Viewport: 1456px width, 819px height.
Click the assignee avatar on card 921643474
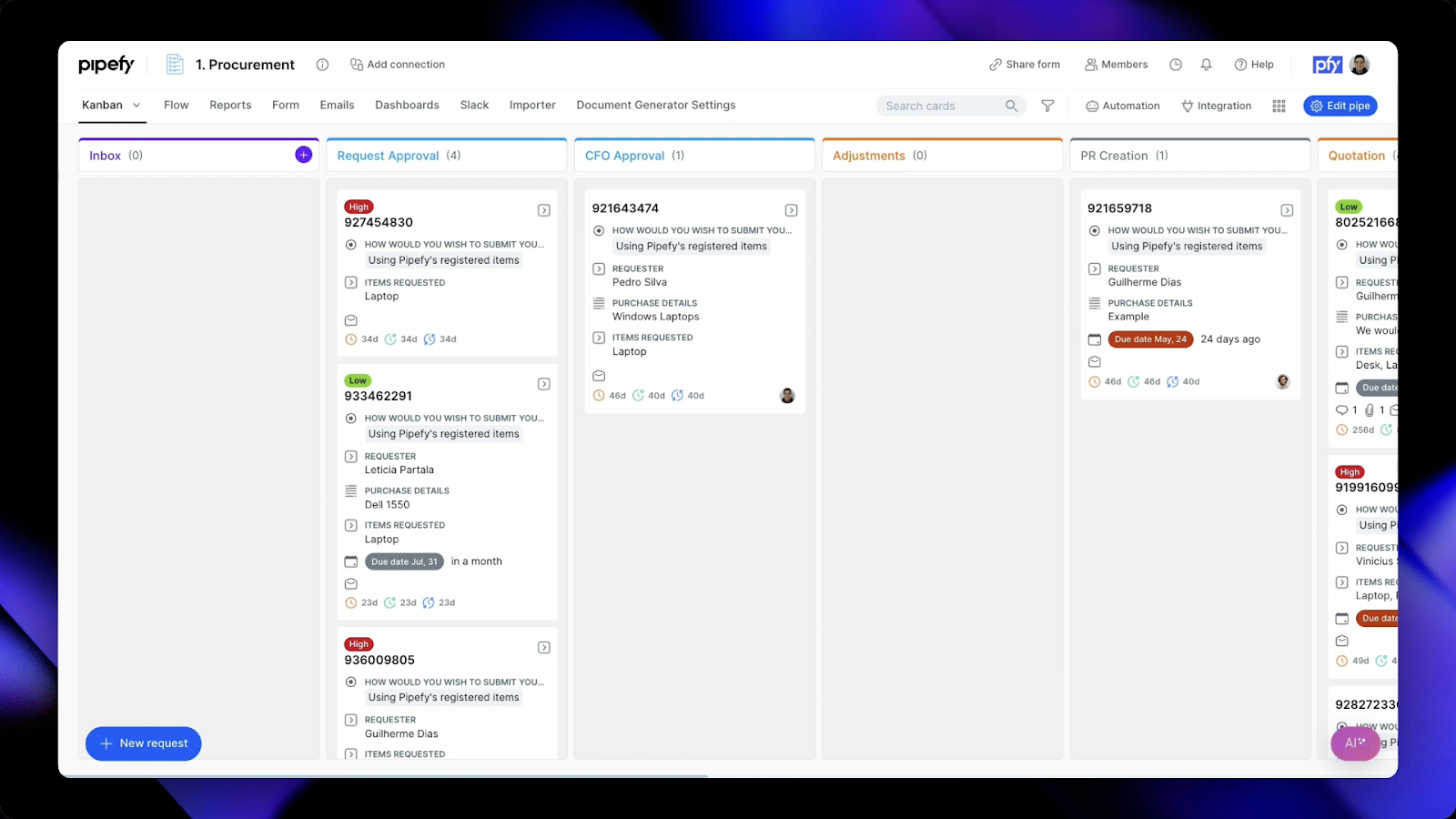[787, 395]
